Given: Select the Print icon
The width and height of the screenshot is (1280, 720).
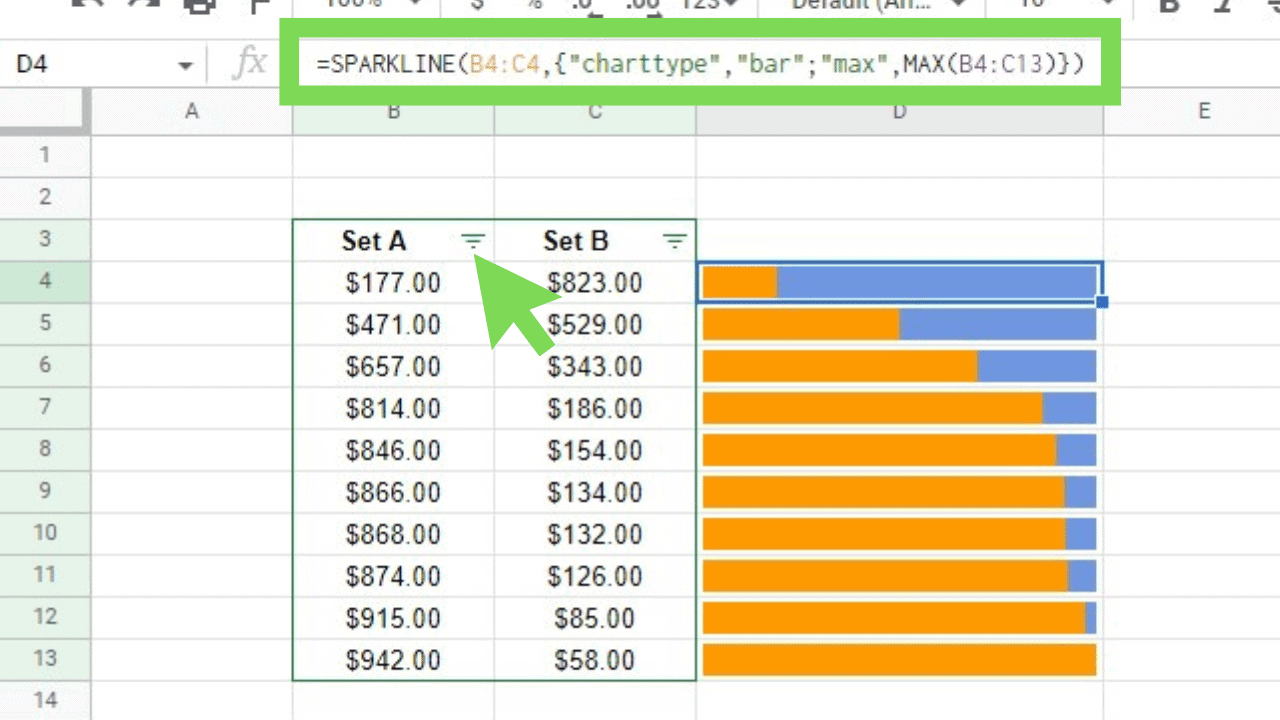Looking at the screenshot, I should [199, 5].
